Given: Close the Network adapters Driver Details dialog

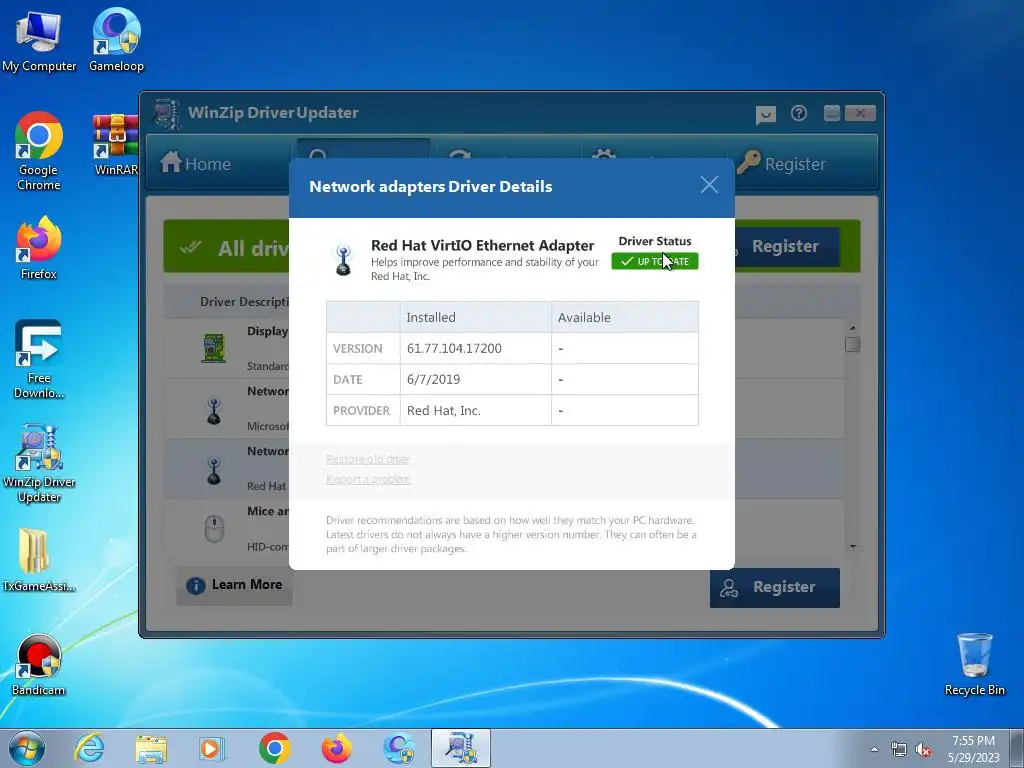Looking at the screenshot, I should 709,185.
